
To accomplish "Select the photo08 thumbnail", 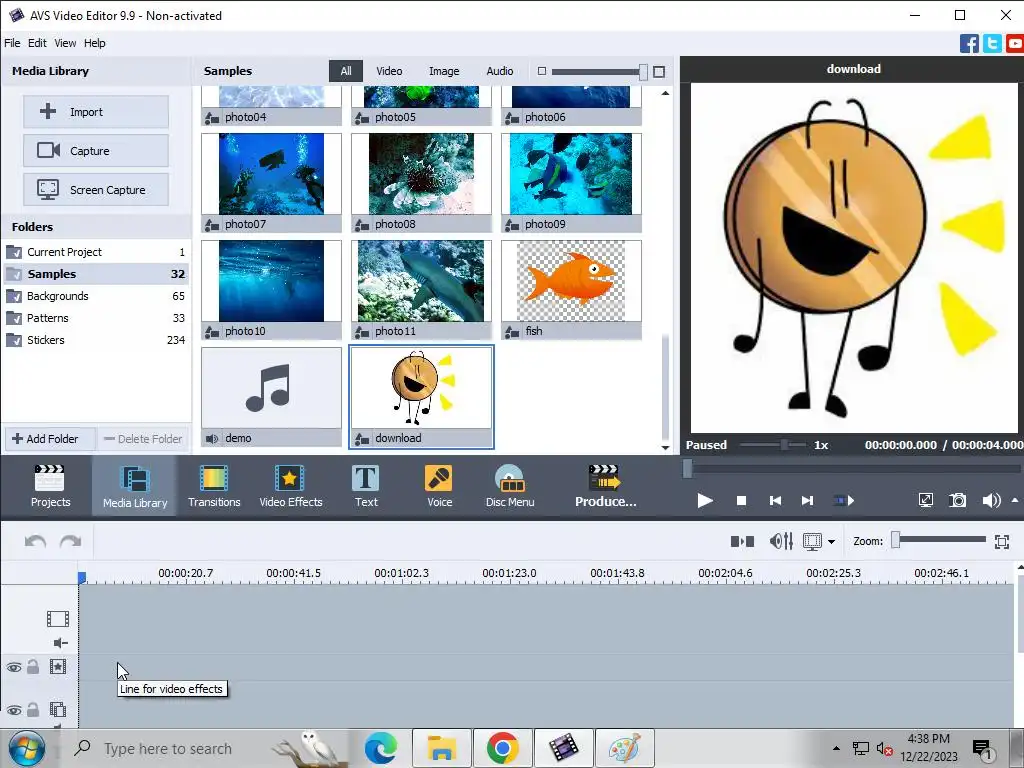I will [421, 182].
